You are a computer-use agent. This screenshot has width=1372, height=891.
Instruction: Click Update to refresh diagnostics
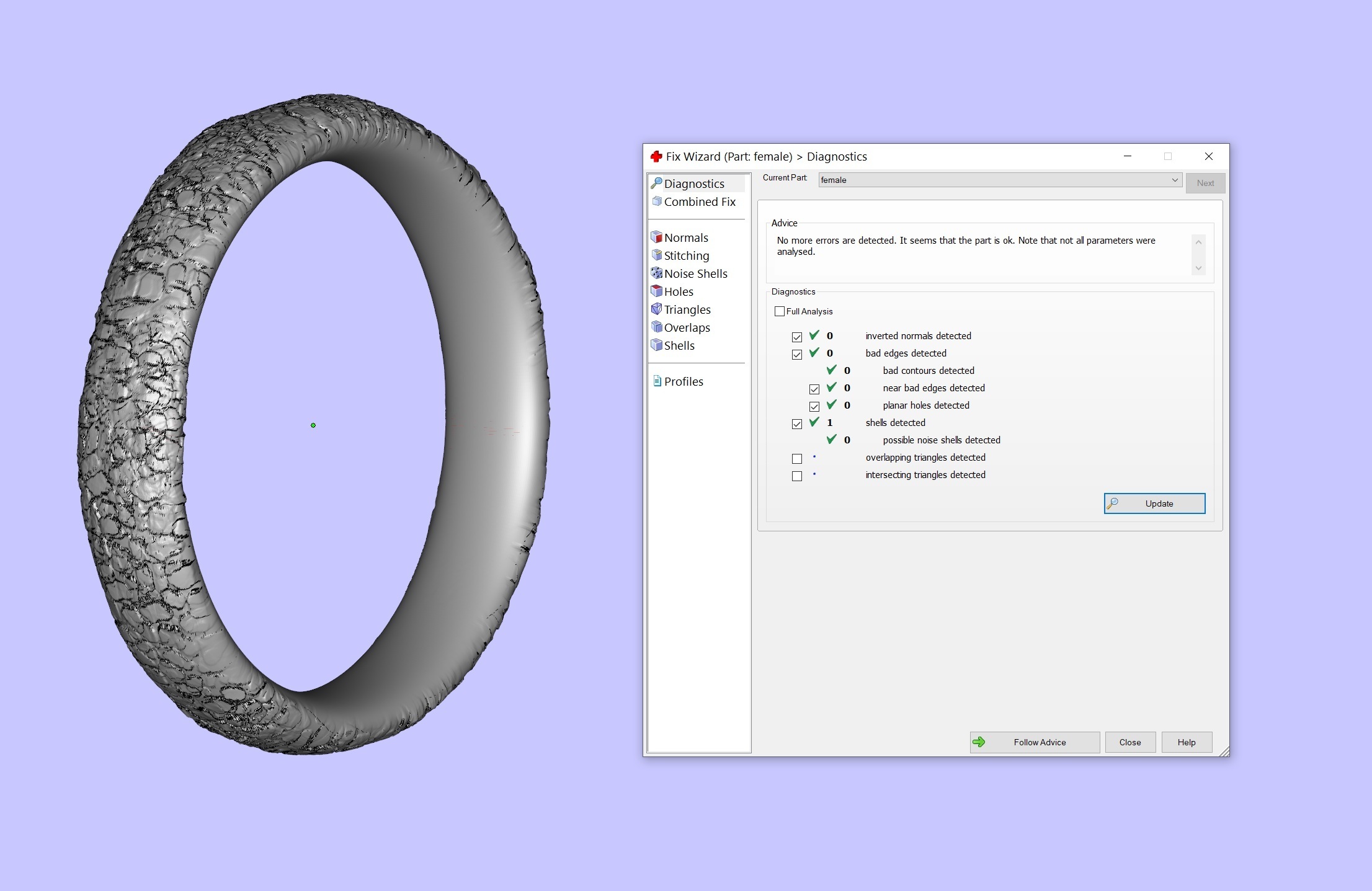coord(1154,503)
